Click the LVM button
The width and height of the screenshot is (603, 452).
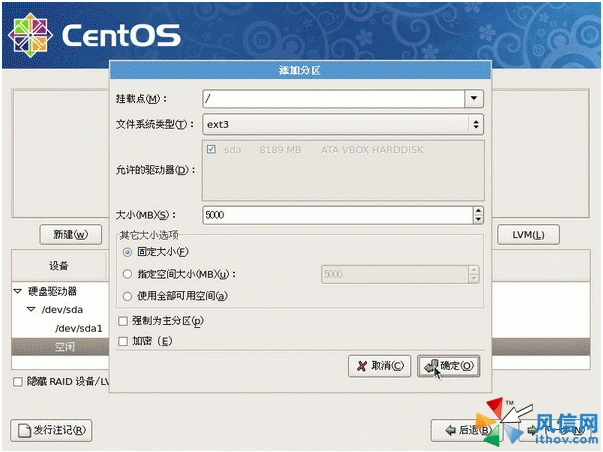coord(528,235)
